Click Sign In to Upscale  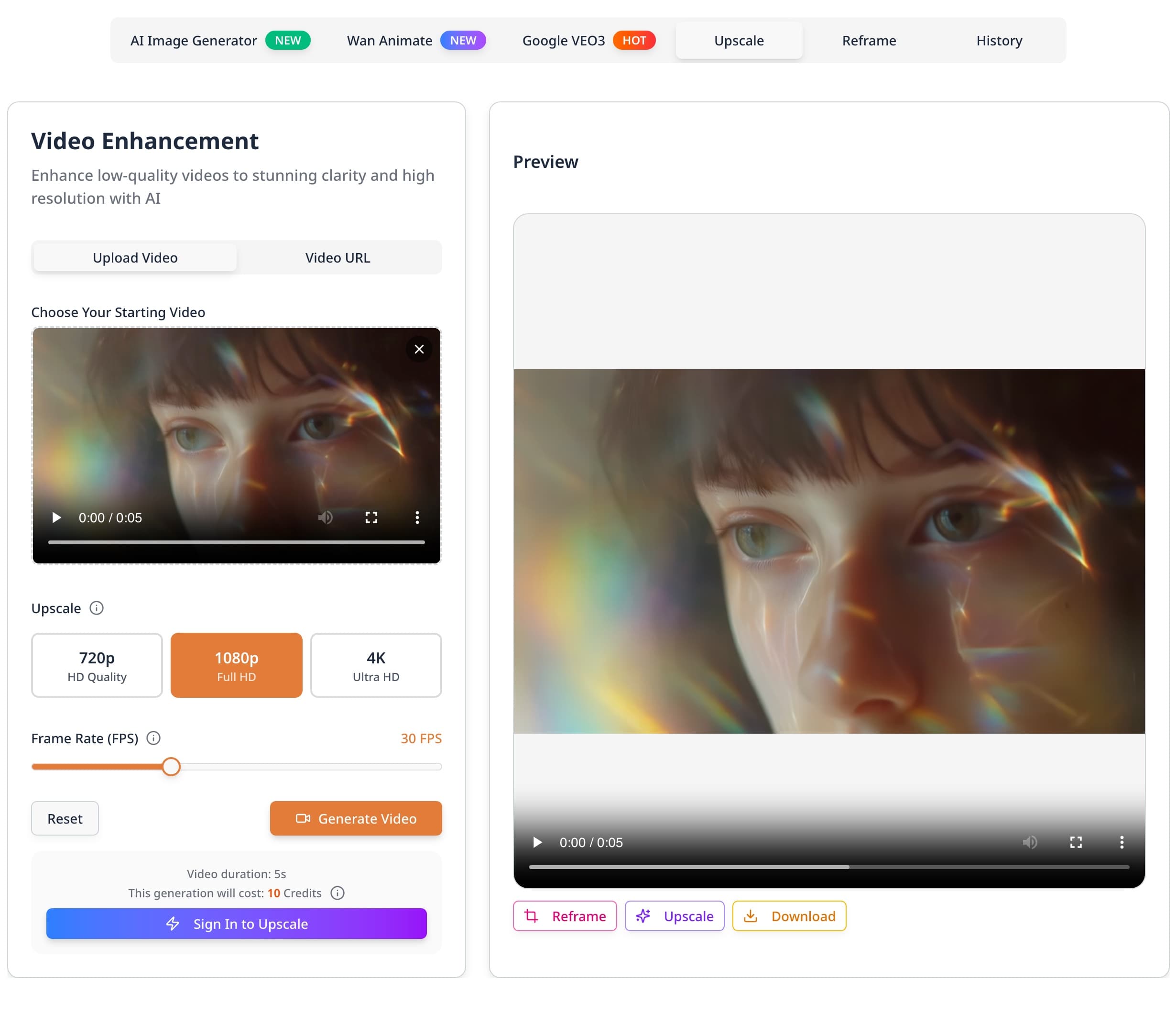coord(236,924)
